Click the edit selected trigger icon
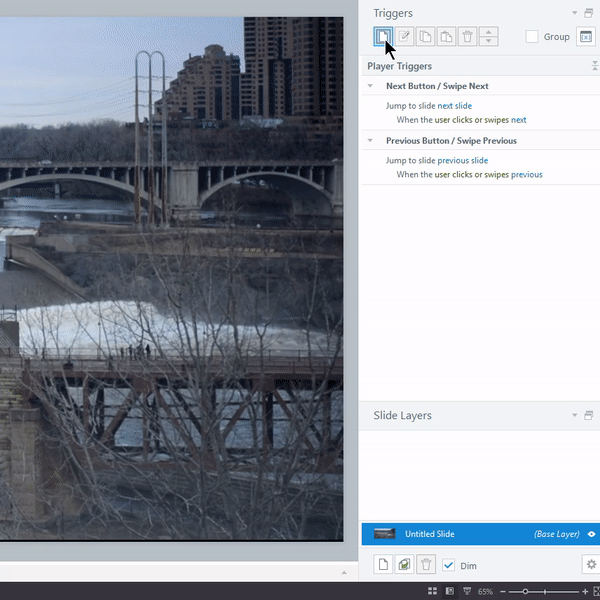Image resolution: width=600 pixels, height=600 pixels. [404, 37]
